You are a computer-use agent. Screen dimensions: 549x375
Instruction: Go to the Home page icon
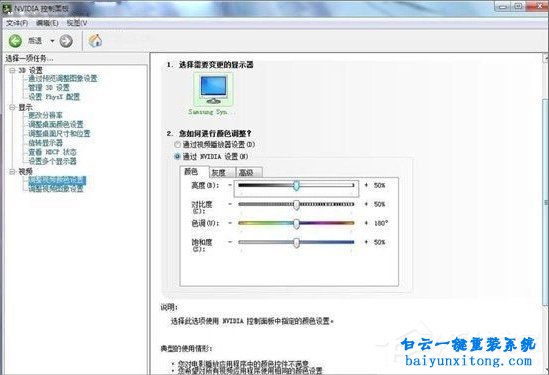click(x=95, y=41)
